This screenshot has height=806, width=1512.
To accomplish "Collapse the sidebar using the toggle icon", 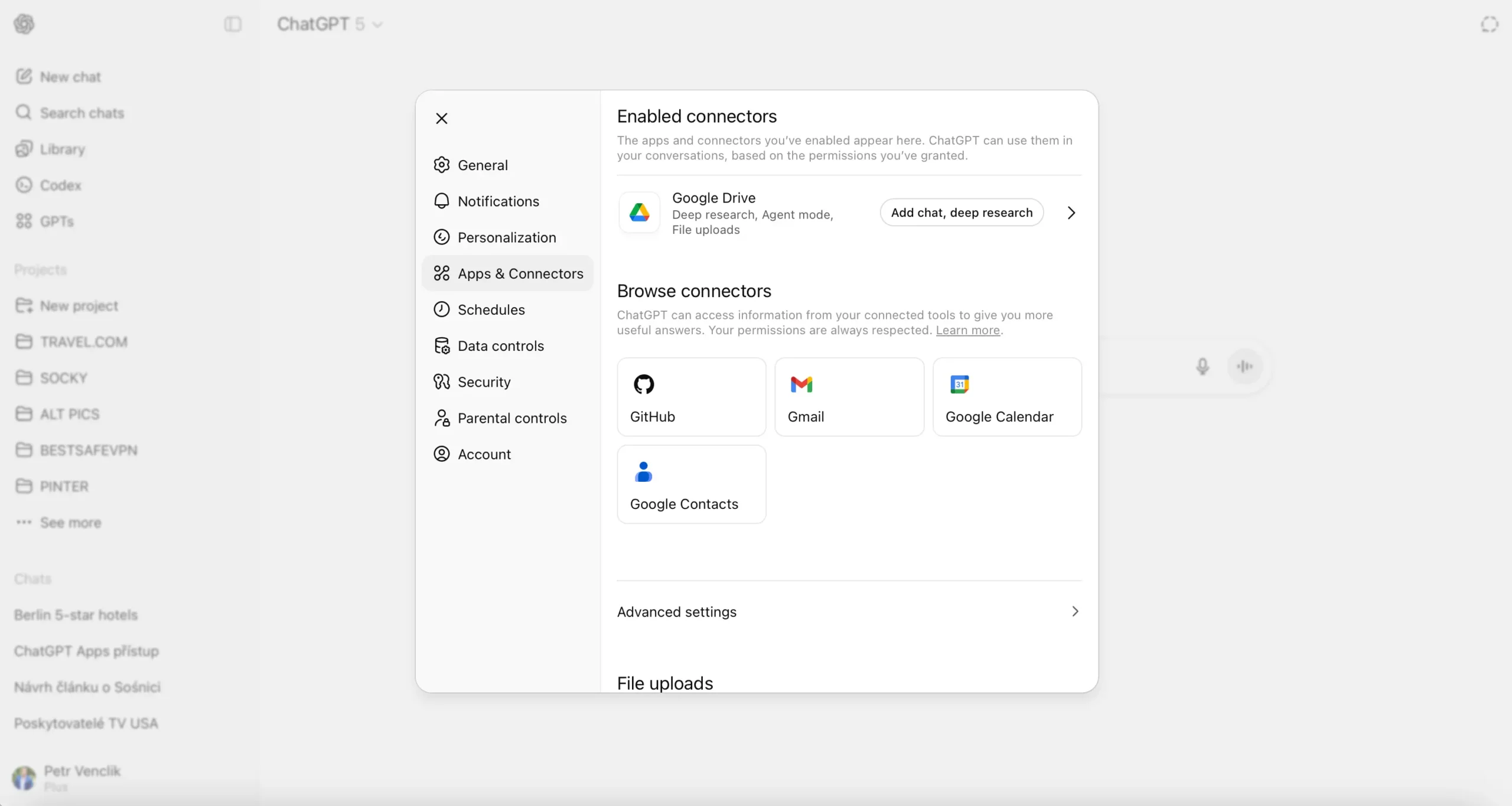I will [232, 24].
